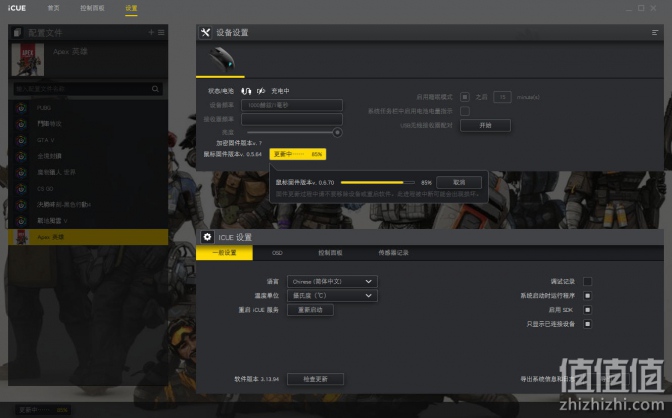Click the Apex 英雄 list row thumbnail
The width and height of the screenshot is (672, 418).
[21, 237]
